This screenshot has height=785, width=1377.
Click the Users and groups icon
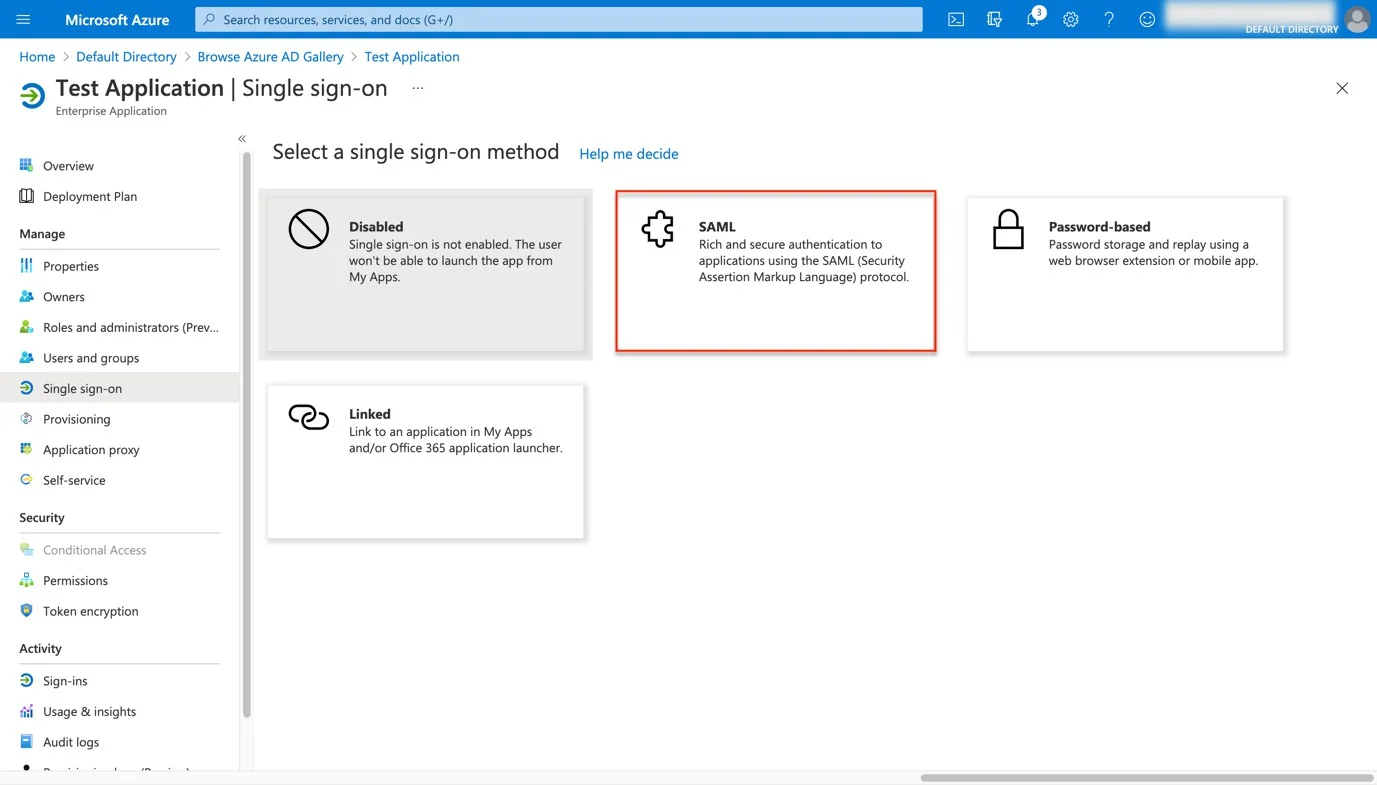click(x=27, y=357)
